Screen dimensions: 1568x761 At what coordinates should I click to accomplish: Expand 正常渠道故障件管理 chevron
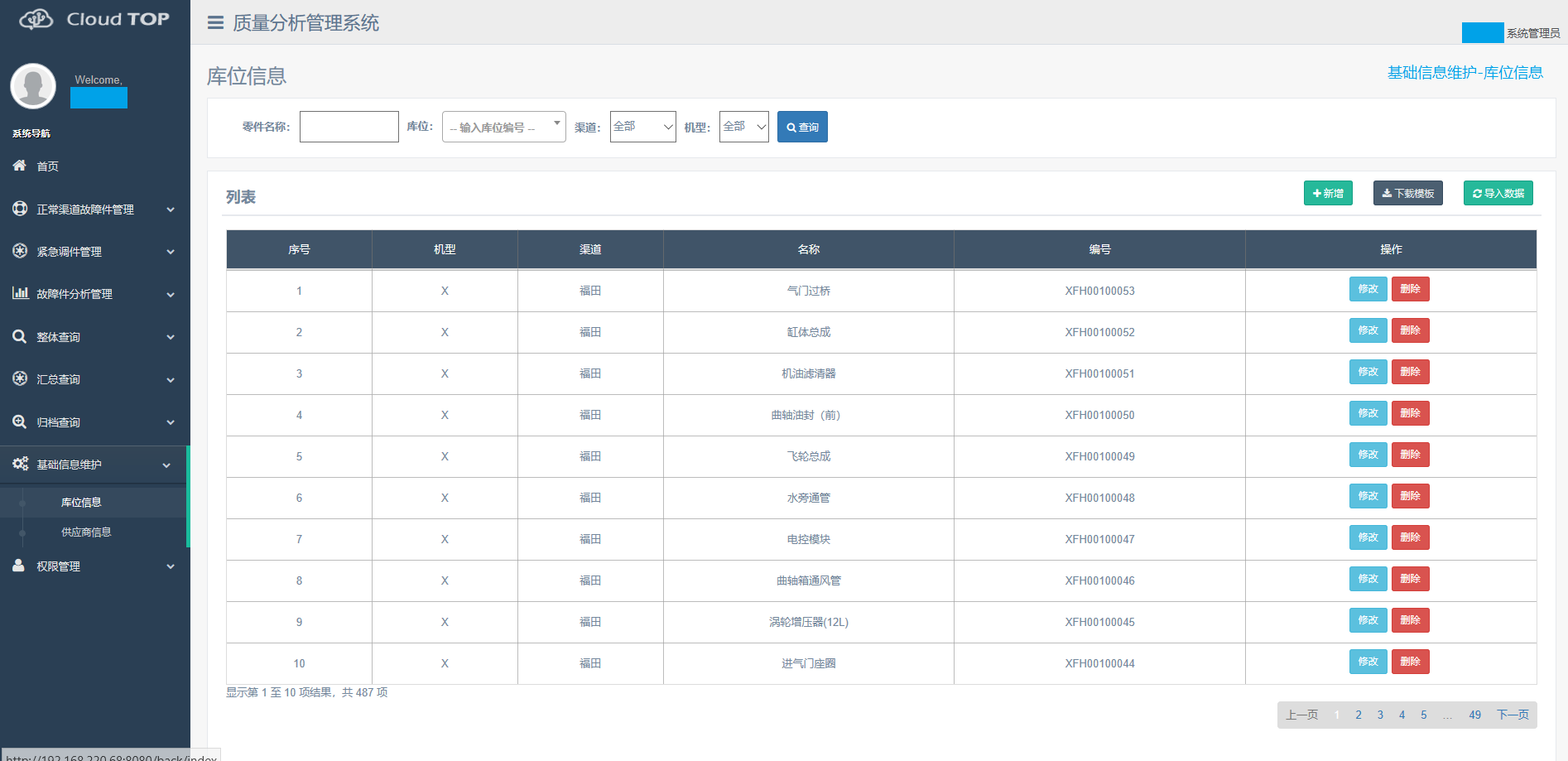(171, 210)
